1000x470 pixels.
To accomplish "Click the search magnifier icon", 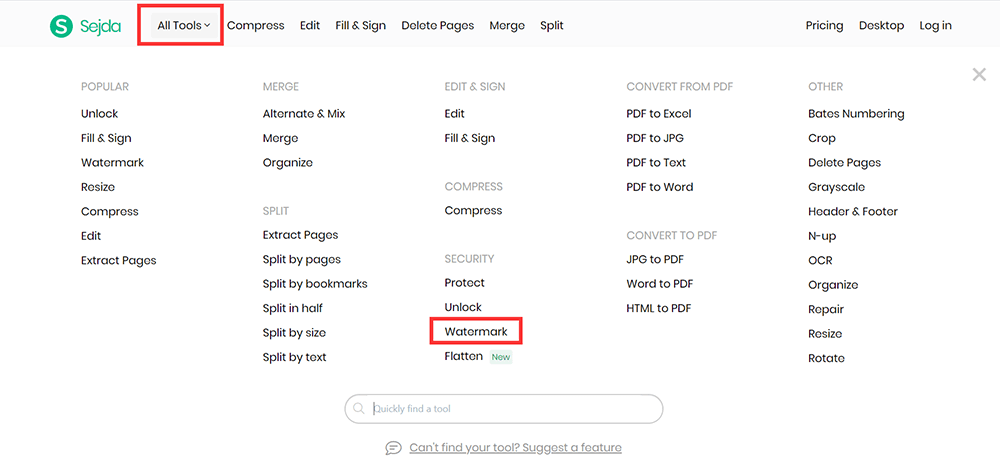I will 358,409.
